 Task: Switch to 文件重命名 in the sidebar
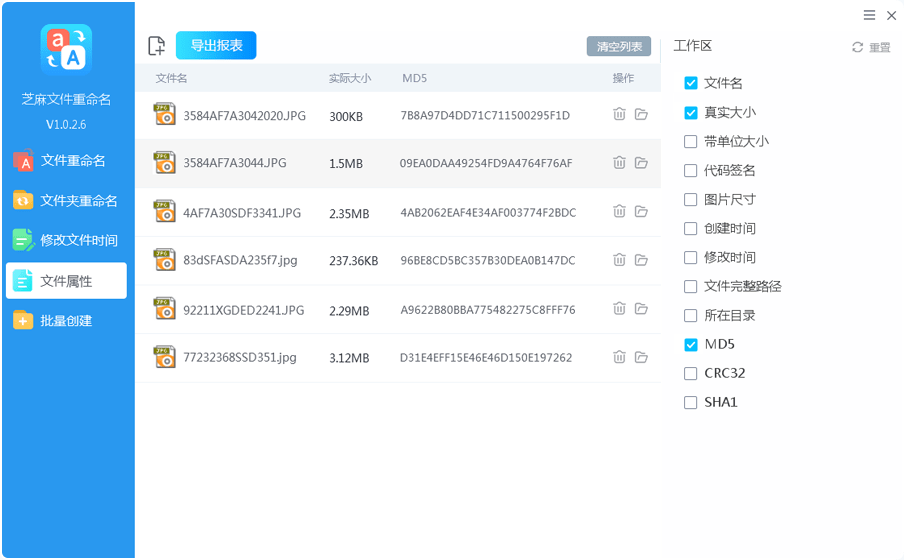[66, 160]
